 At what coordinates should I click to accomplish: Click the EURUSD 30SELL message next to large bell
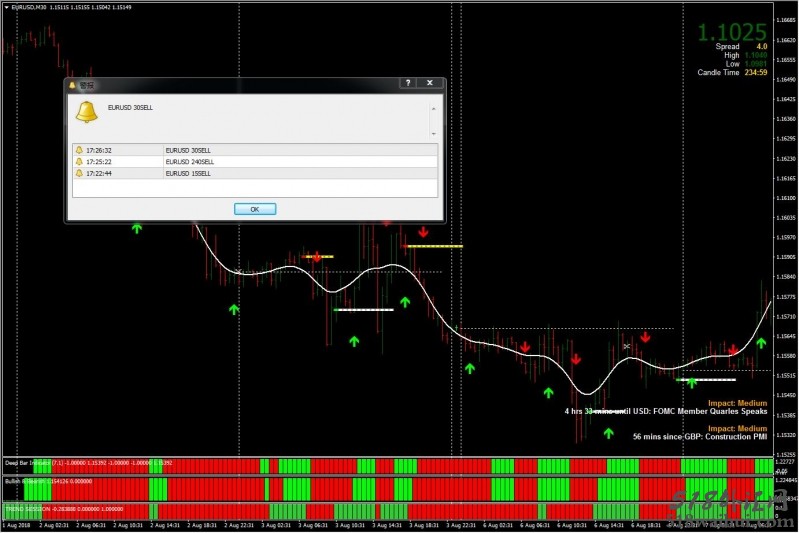(130, 108)
